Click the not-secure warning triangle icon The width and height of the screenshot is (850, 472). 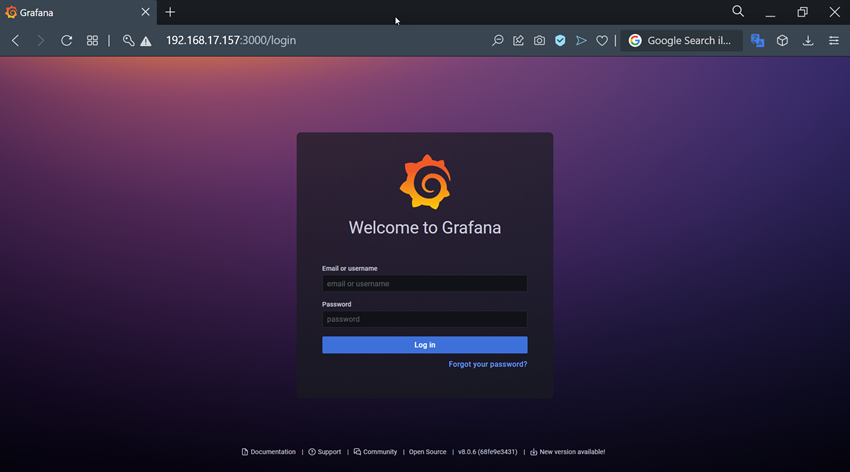(x=146, y=41)
